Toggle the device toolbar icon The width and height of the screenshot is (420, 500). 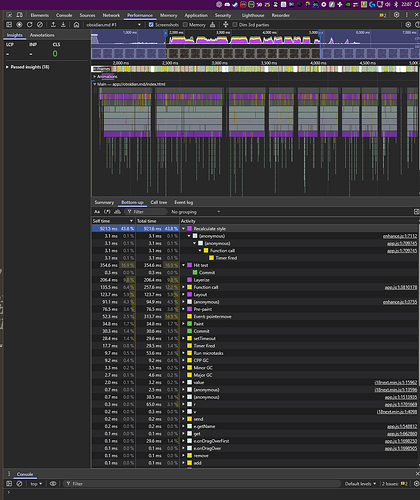click(x=20, y=15)
